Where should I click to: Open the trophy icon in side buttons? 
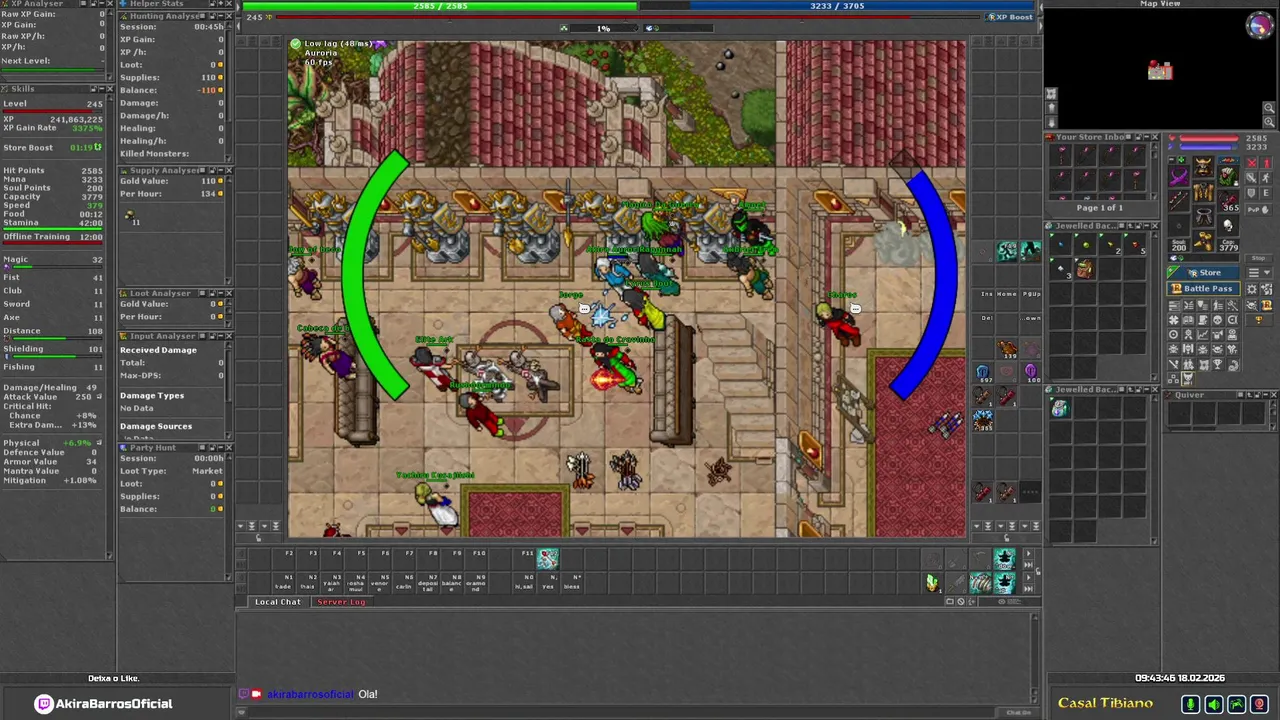(1259, 320)
